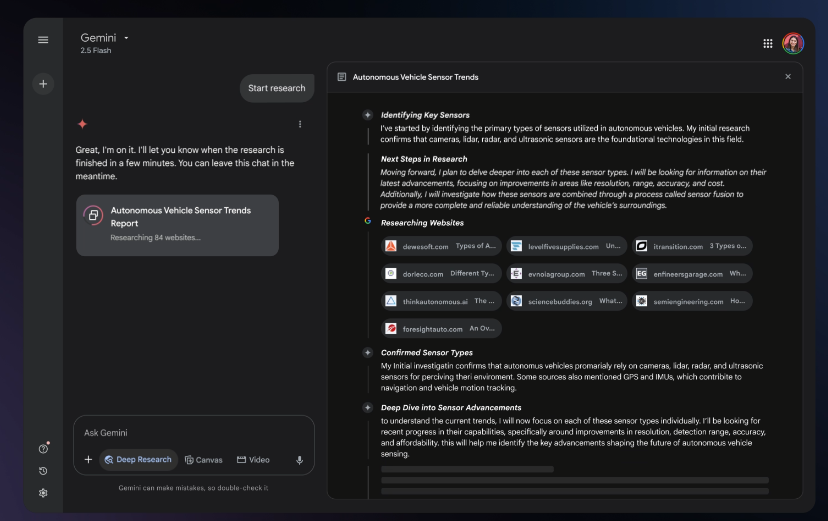828x521 pixels.
Task: Click the document icon in panel header
Action: pos(342,77)
